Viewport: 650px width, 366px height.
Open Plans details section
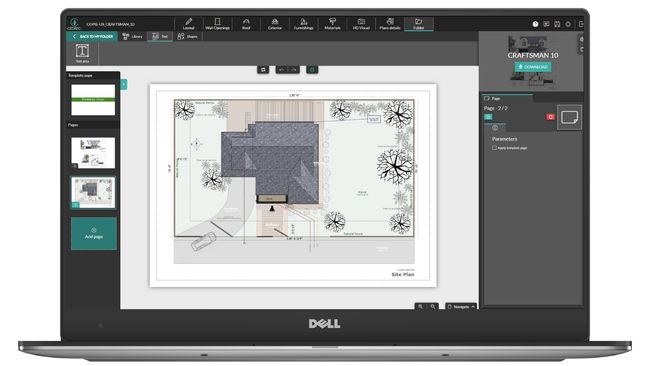coord(390,24)
